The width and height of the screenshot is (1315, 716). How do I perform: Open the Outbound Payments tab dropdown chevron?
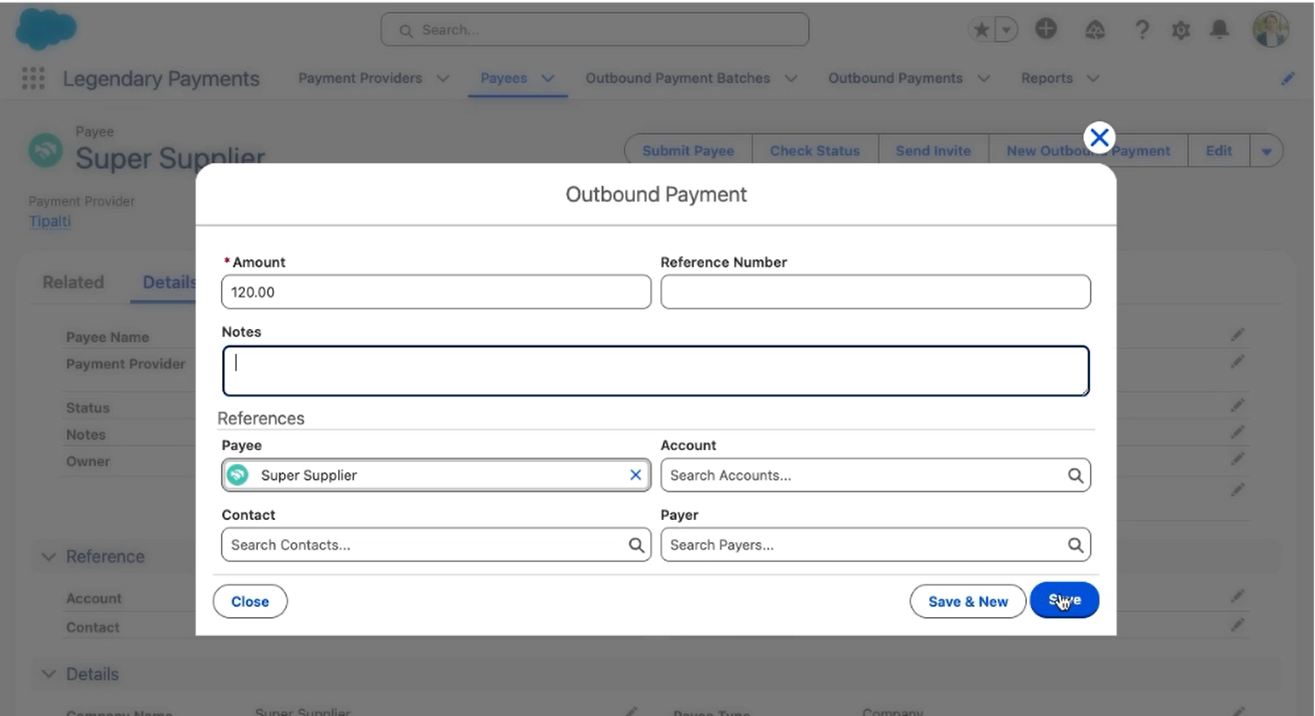tap(983, 78)
